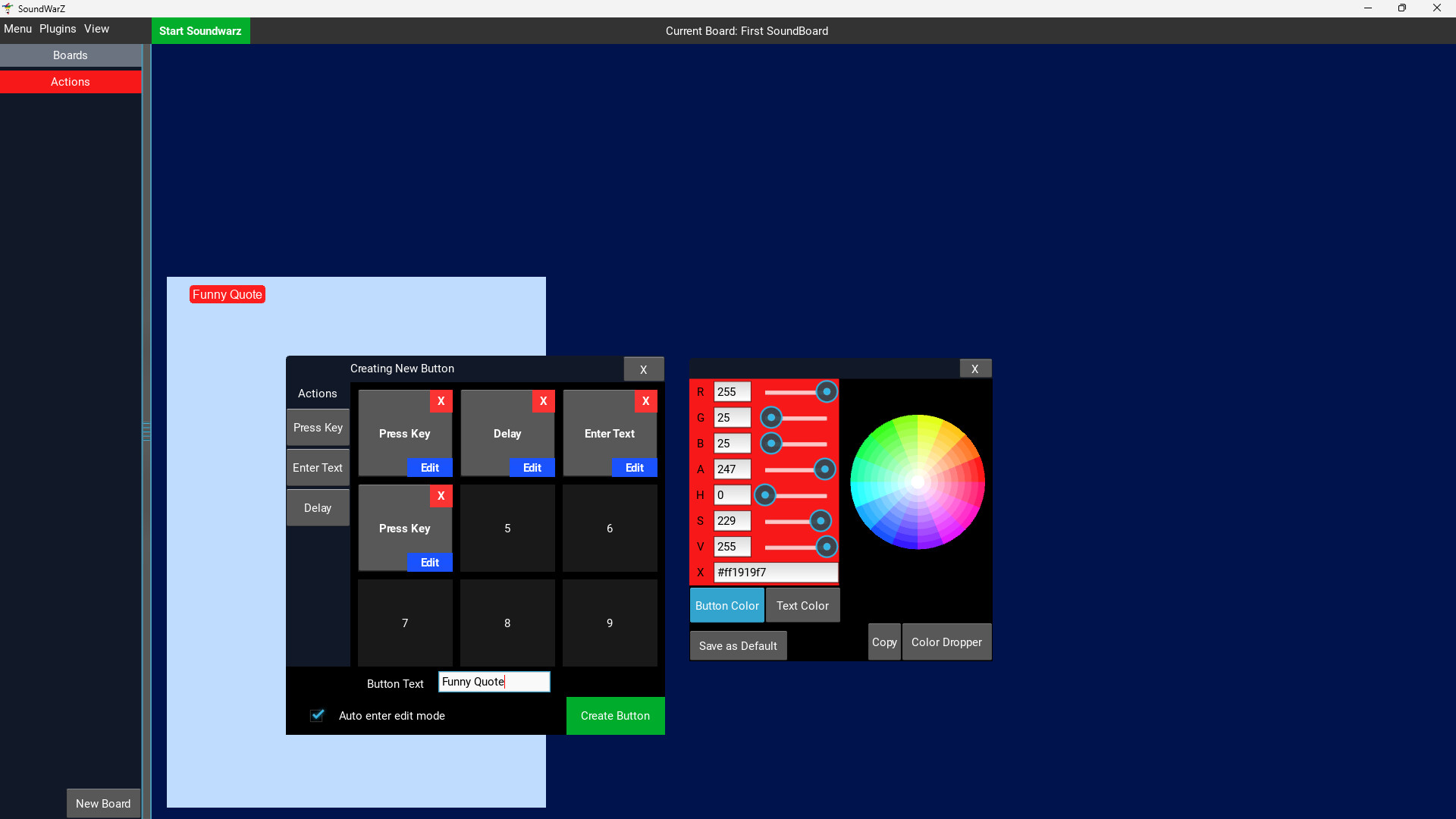1456x819 pixels.
Task: Toggle the Auto enter edit mode checkbox
Action: pos(316,715)
